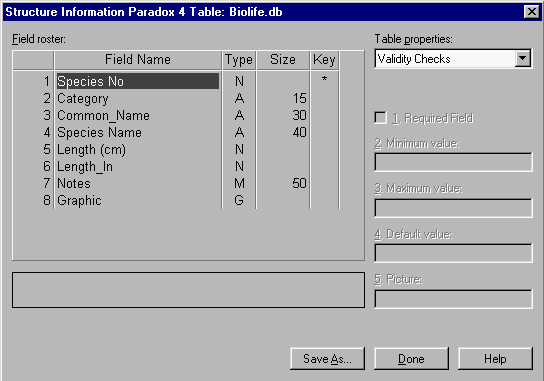Click size 15 of Category field
544x381 pixels.
(299, 98)
